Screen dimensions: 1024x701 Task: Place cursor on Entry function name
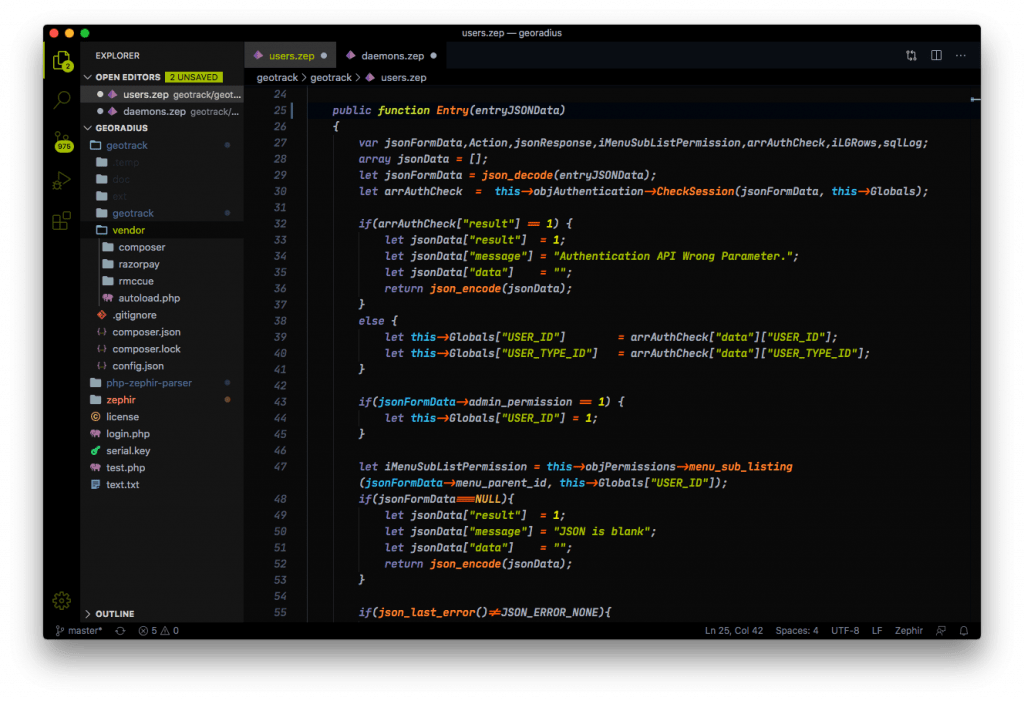(x=452, y=110)
